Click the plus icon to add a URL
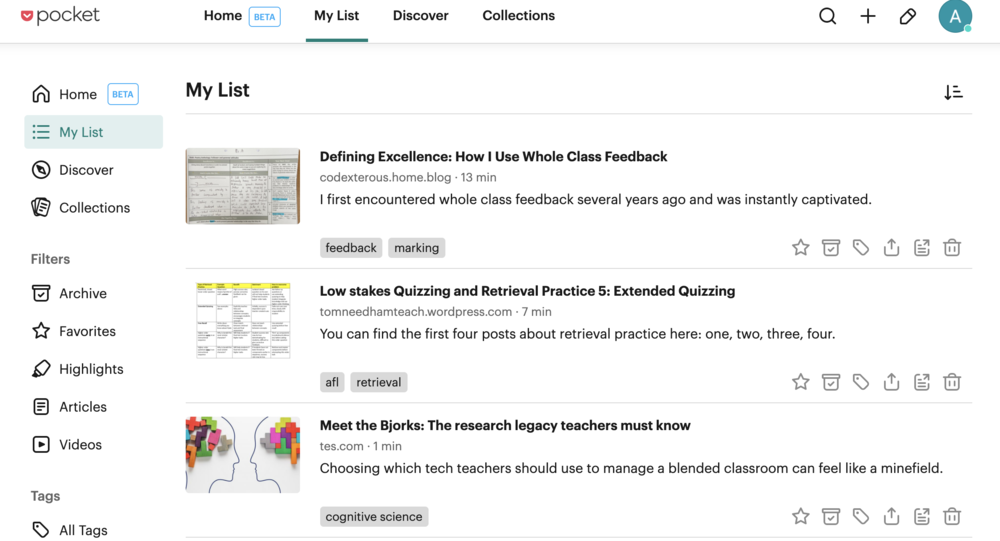The height and width of the screenshot is (541, 1000). click(867, 16)
